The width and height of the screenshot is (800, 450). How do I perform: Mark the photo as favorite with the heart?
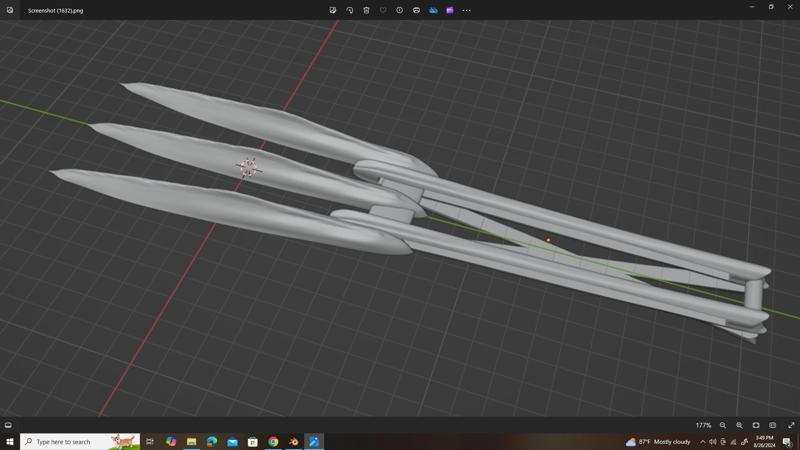pos(383,10)
